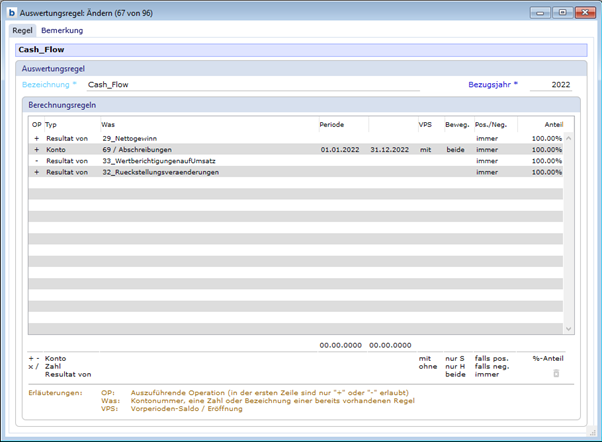
Task: Close the Auswertungsregel window
Action: [x=584, y=12]
